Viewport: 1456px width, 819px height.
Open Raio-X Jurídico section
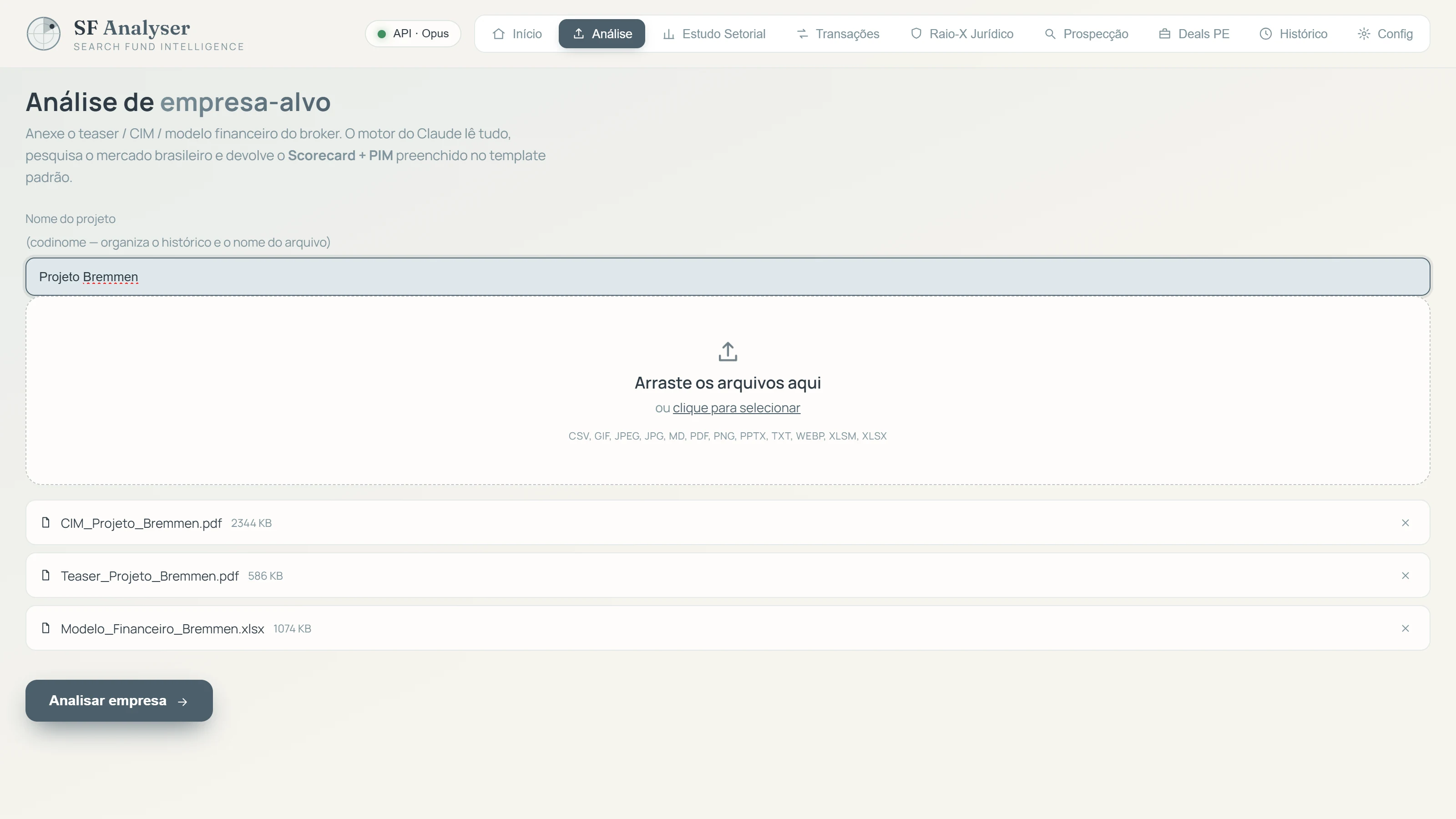click(x=962, y=34)
